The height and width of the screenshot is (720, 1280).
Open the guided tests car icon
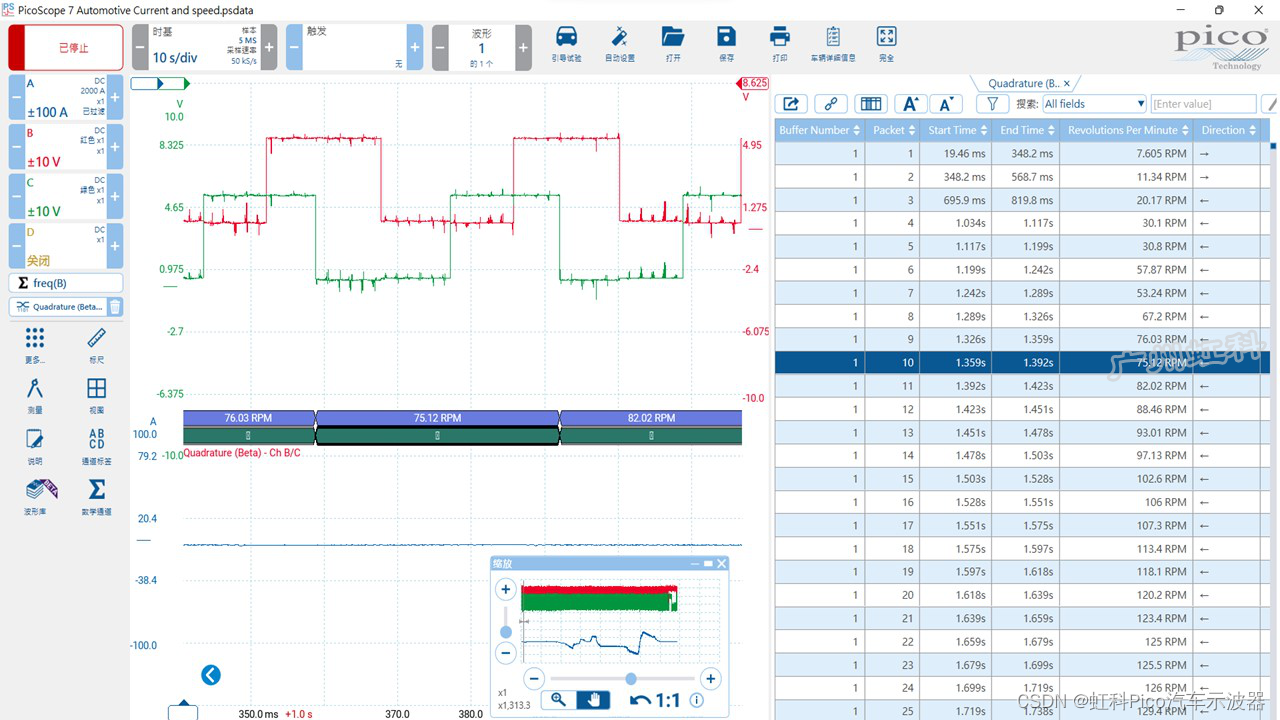[566, 38]
